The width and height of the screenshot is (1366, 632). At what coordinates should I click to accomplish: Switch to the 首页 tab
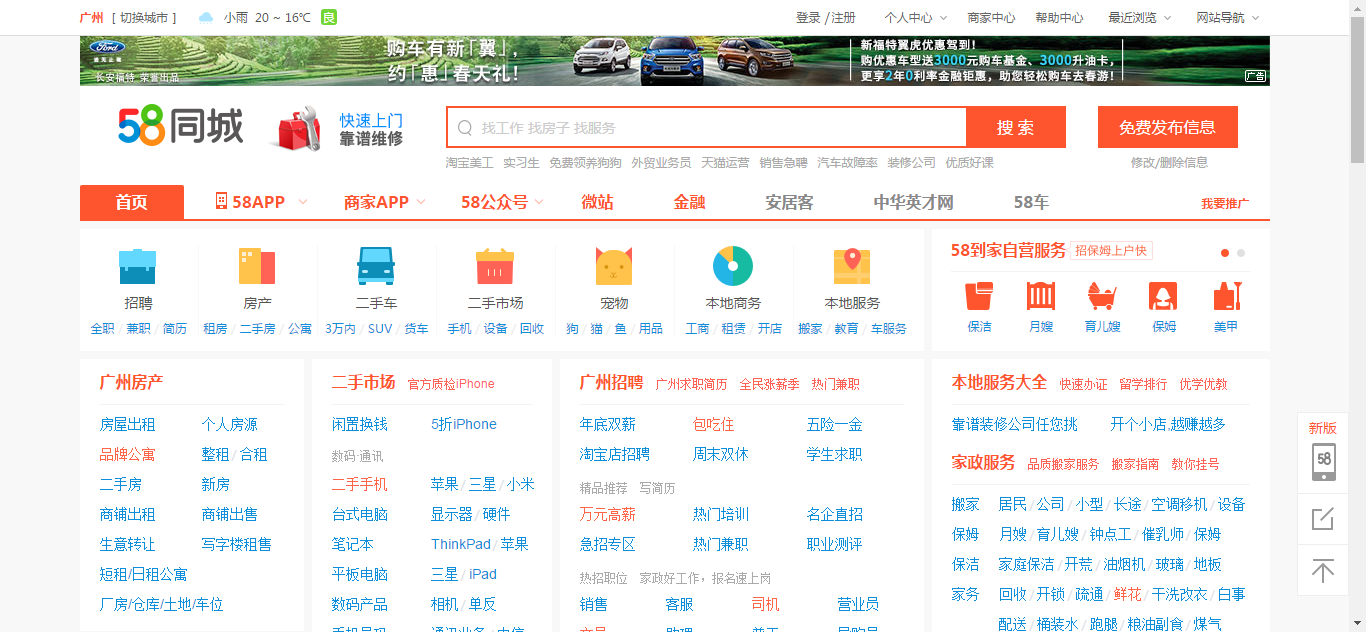pos(132,202)
